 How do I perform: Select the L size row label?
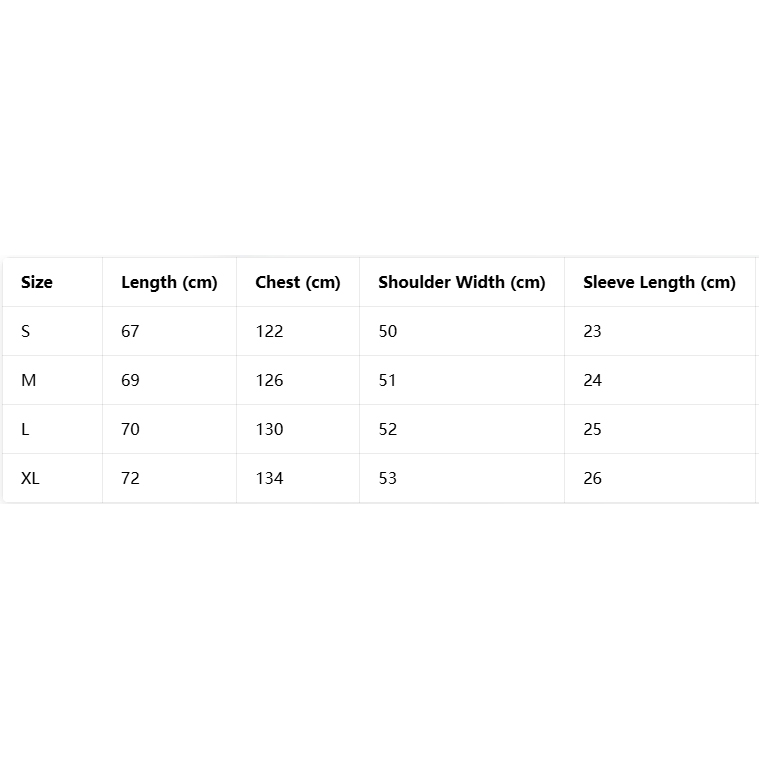point(25,429)
